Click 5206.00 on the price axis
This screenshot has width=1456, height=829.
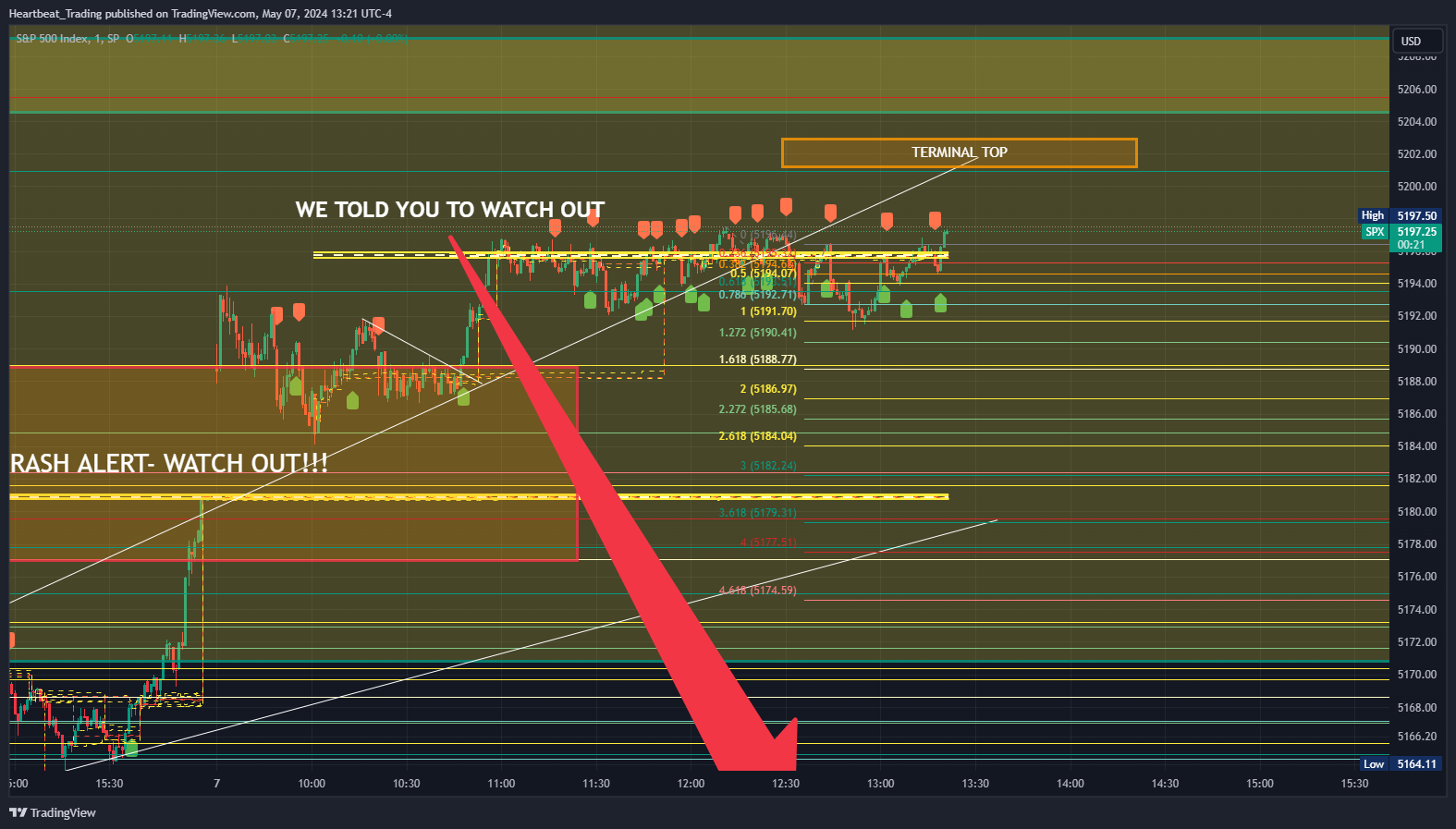1417,90
